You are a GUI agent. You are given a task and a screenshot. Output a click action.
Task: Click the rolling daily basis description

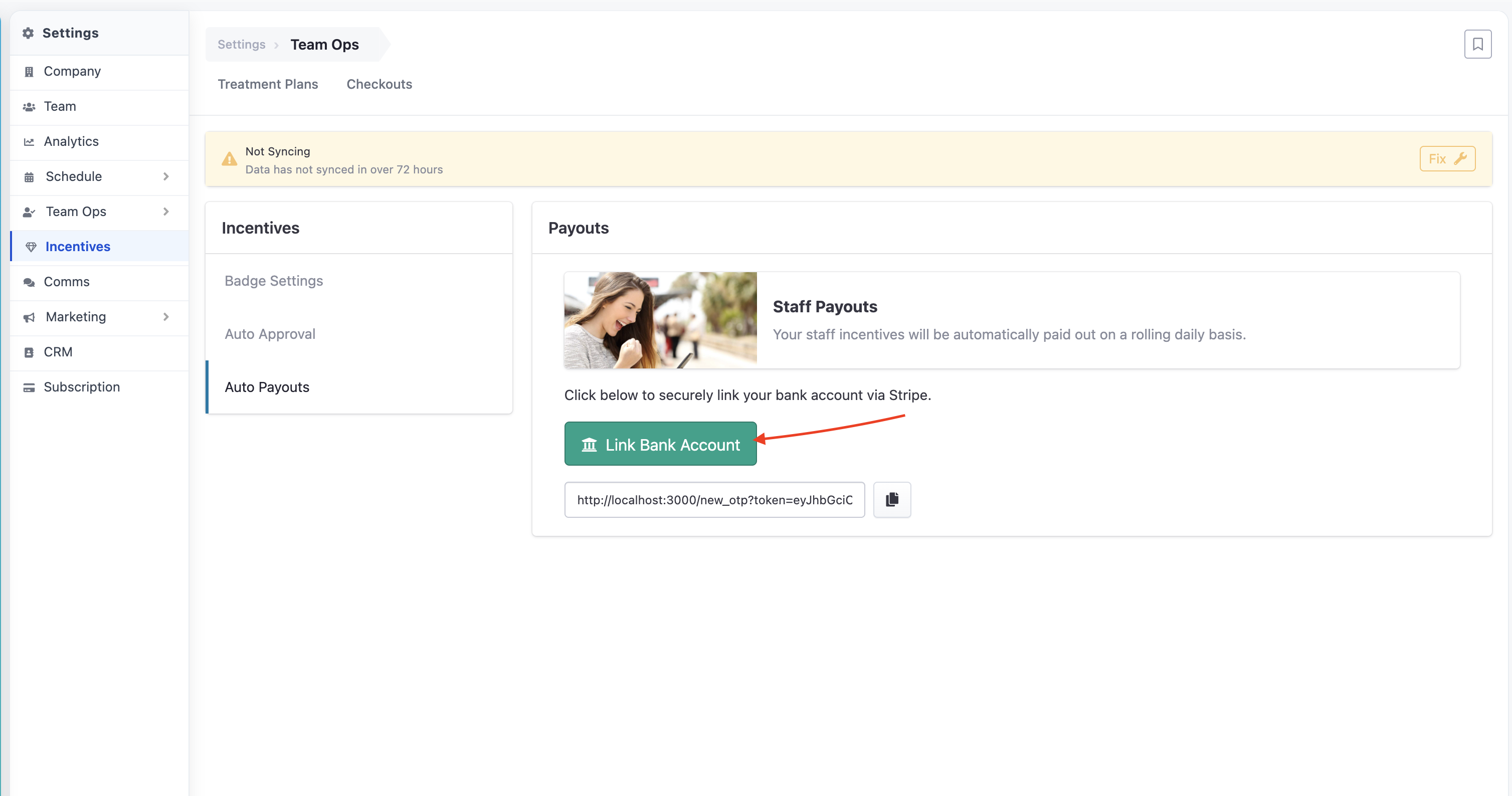click(1009, 335)
